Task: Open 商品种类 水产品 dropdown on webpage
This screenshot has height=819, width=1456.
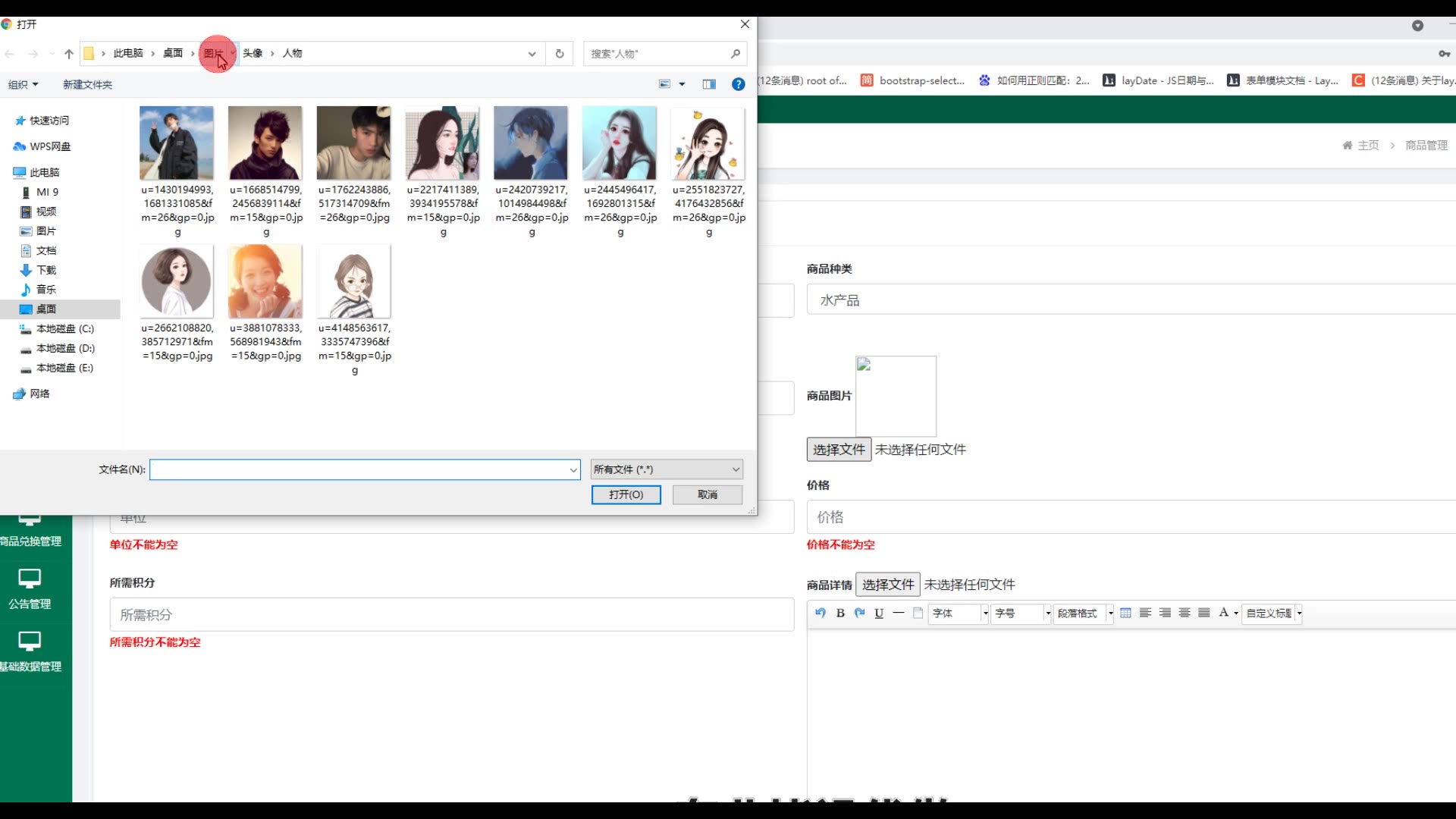Action: click(x=1131, y=300)
